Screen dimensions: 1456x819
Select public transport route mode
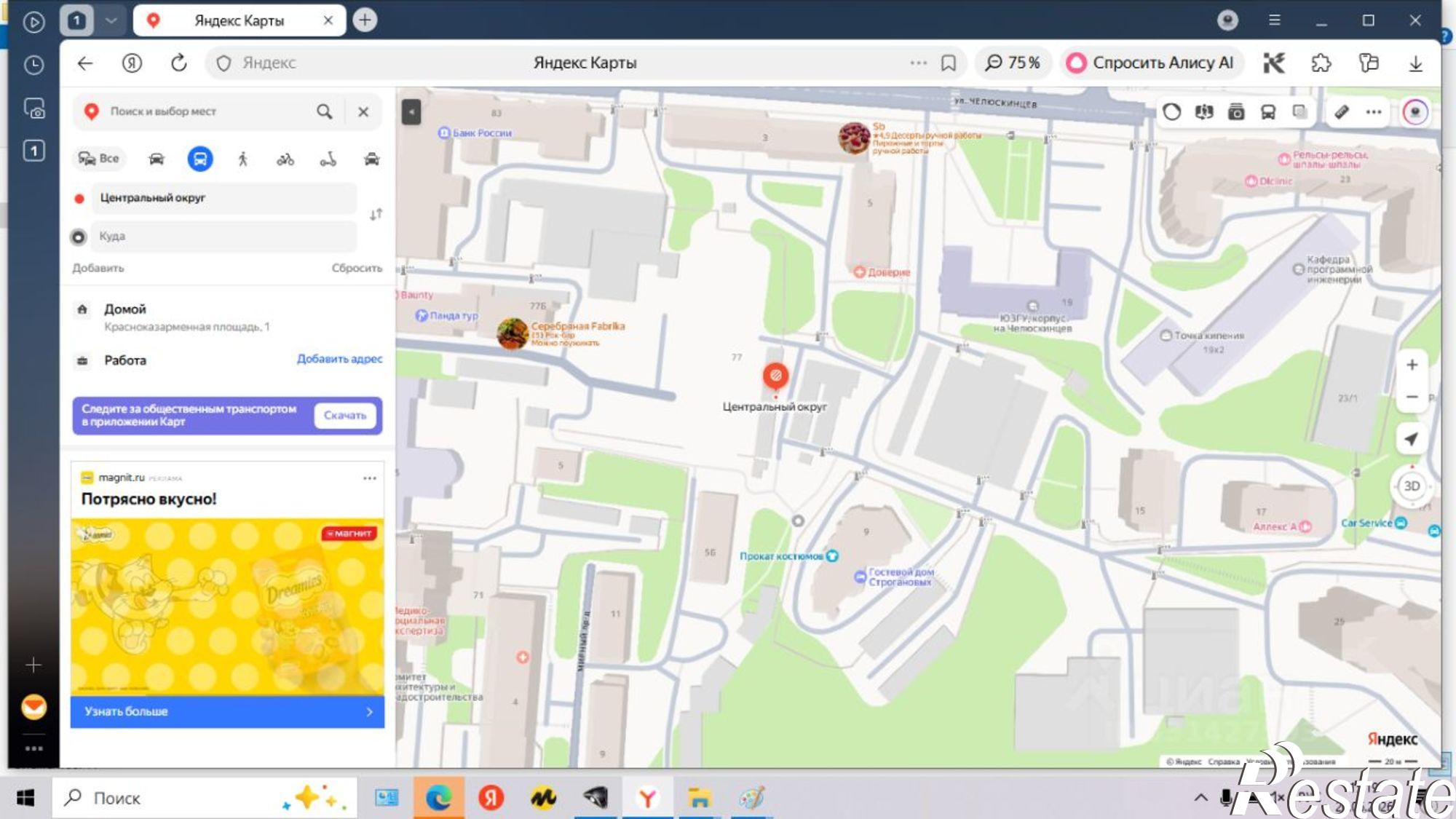point(199,159)
